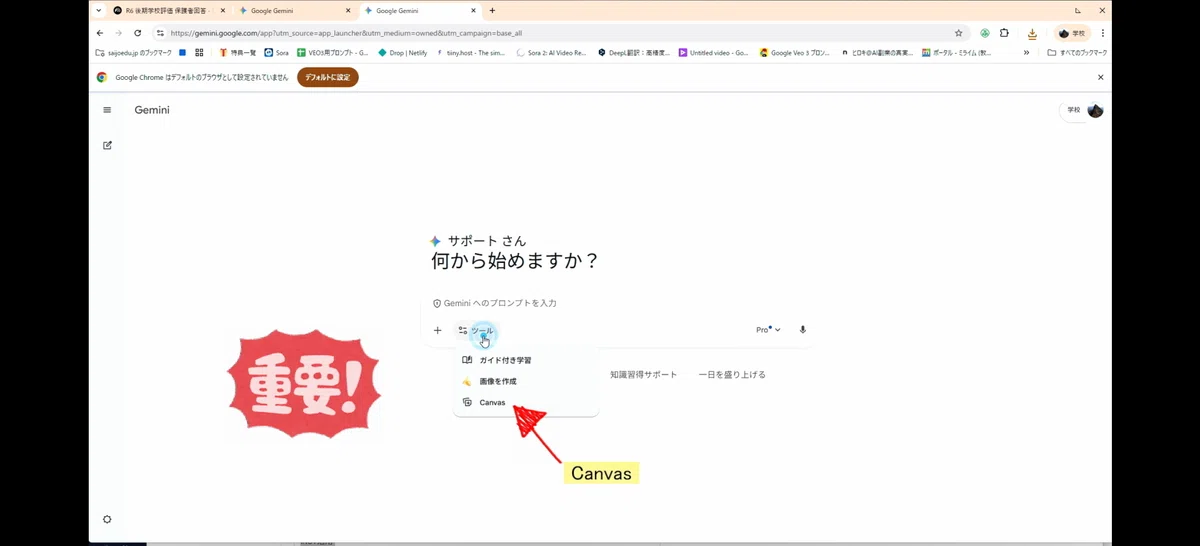Open the Downloads icon in toolbar
Screen dimensions: 1200x546
pos(1031,33)
